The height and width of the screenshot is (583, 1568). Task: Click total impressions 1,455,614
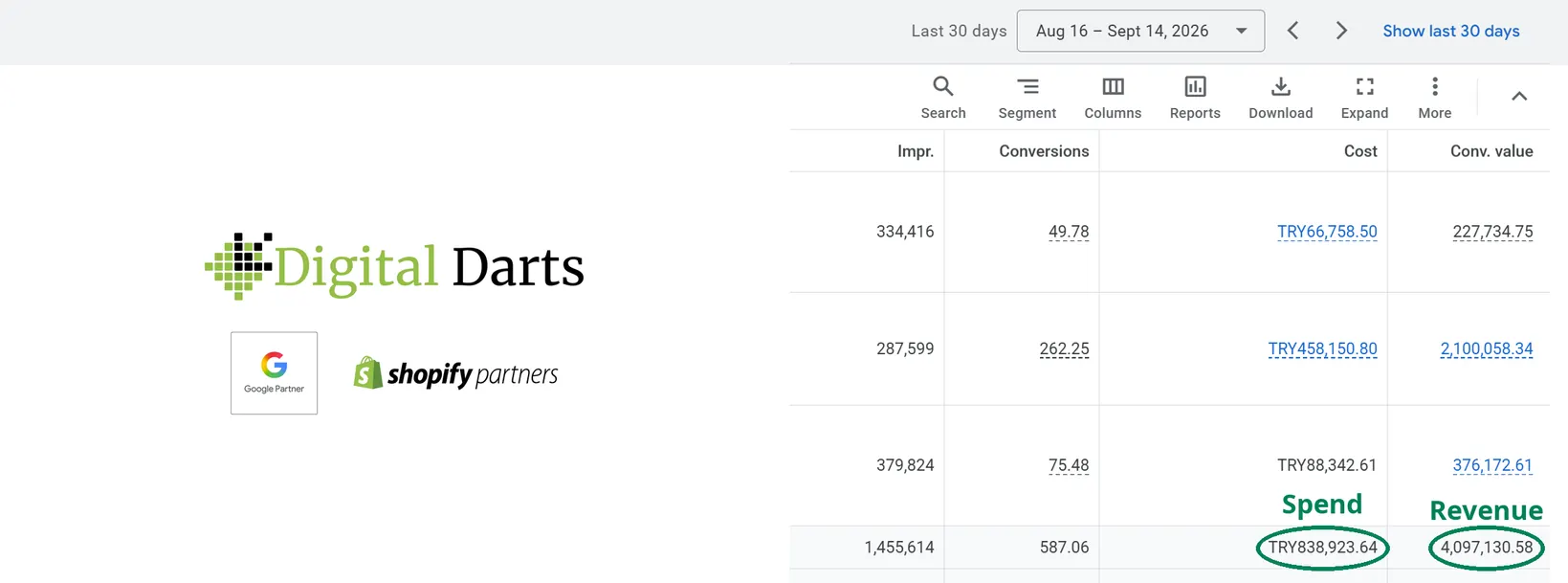tap(899, 548)
